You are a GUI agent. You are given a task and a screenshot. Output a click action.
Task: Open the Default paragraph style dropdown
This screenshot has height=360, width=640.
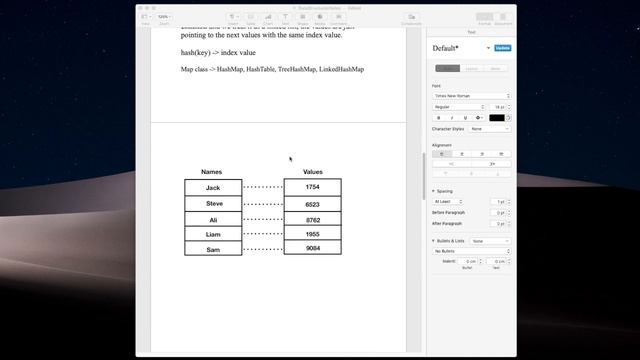[488, 48]
